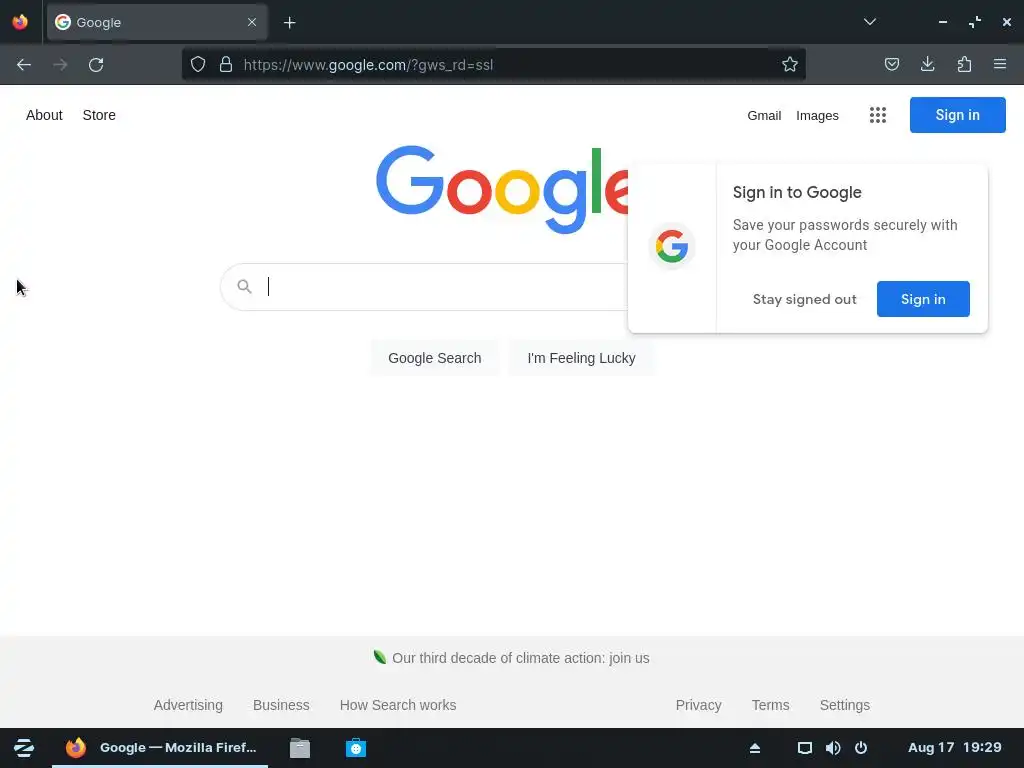Open the Privacy footer link
The height and width of the screenshot is (768, 1024).
[698, 705]
